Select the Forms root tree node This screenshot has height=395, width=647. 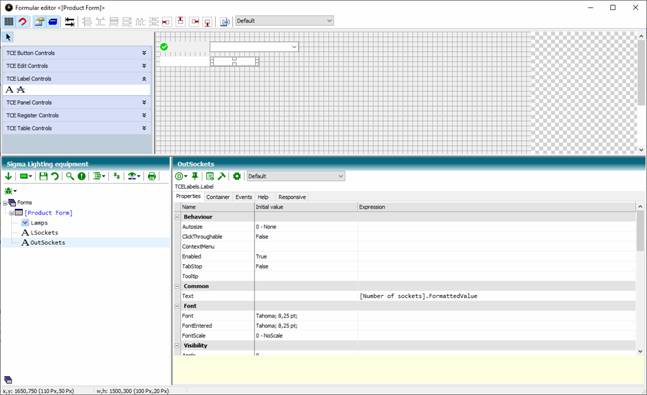24,202
